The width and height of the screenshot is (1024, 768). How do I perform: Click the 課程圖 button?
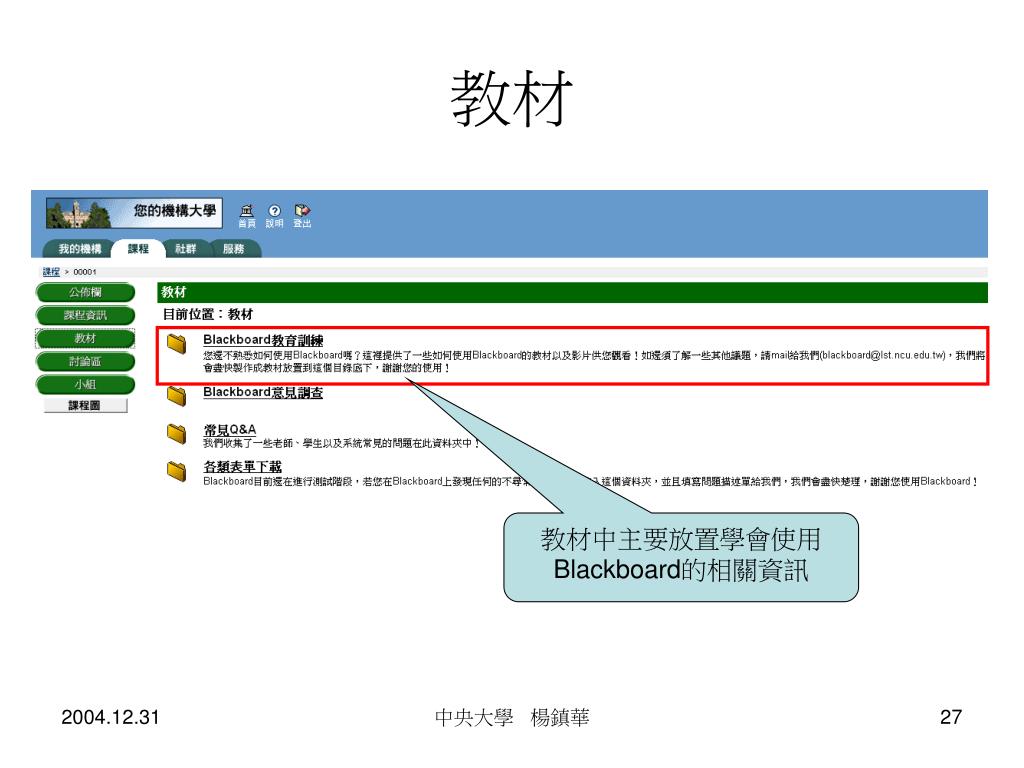coord(85,406)
